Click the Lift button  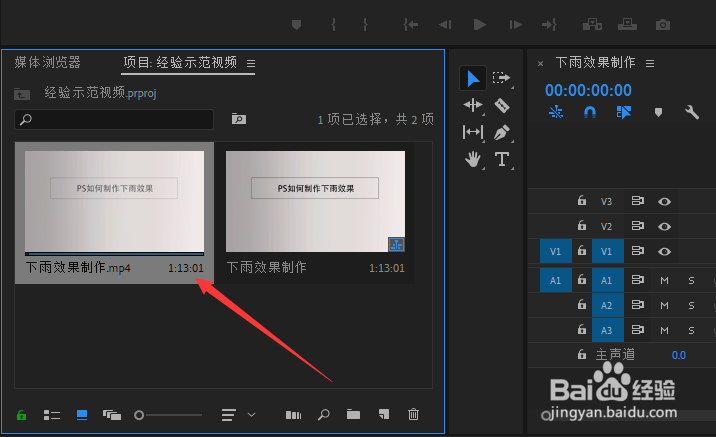(x=592, y=24)
